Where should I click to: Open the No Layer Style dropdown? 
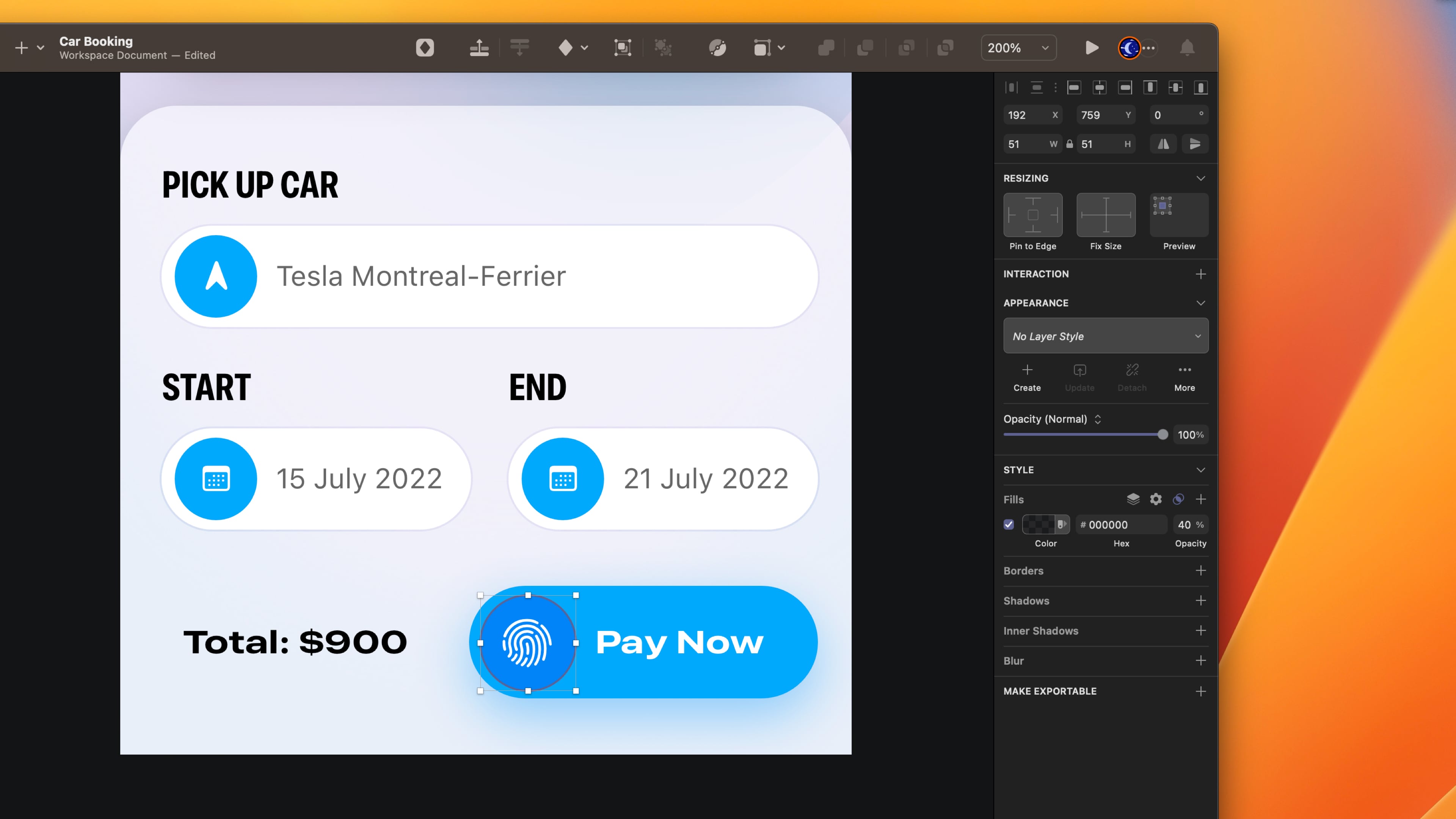click(x=1106, y=336)
